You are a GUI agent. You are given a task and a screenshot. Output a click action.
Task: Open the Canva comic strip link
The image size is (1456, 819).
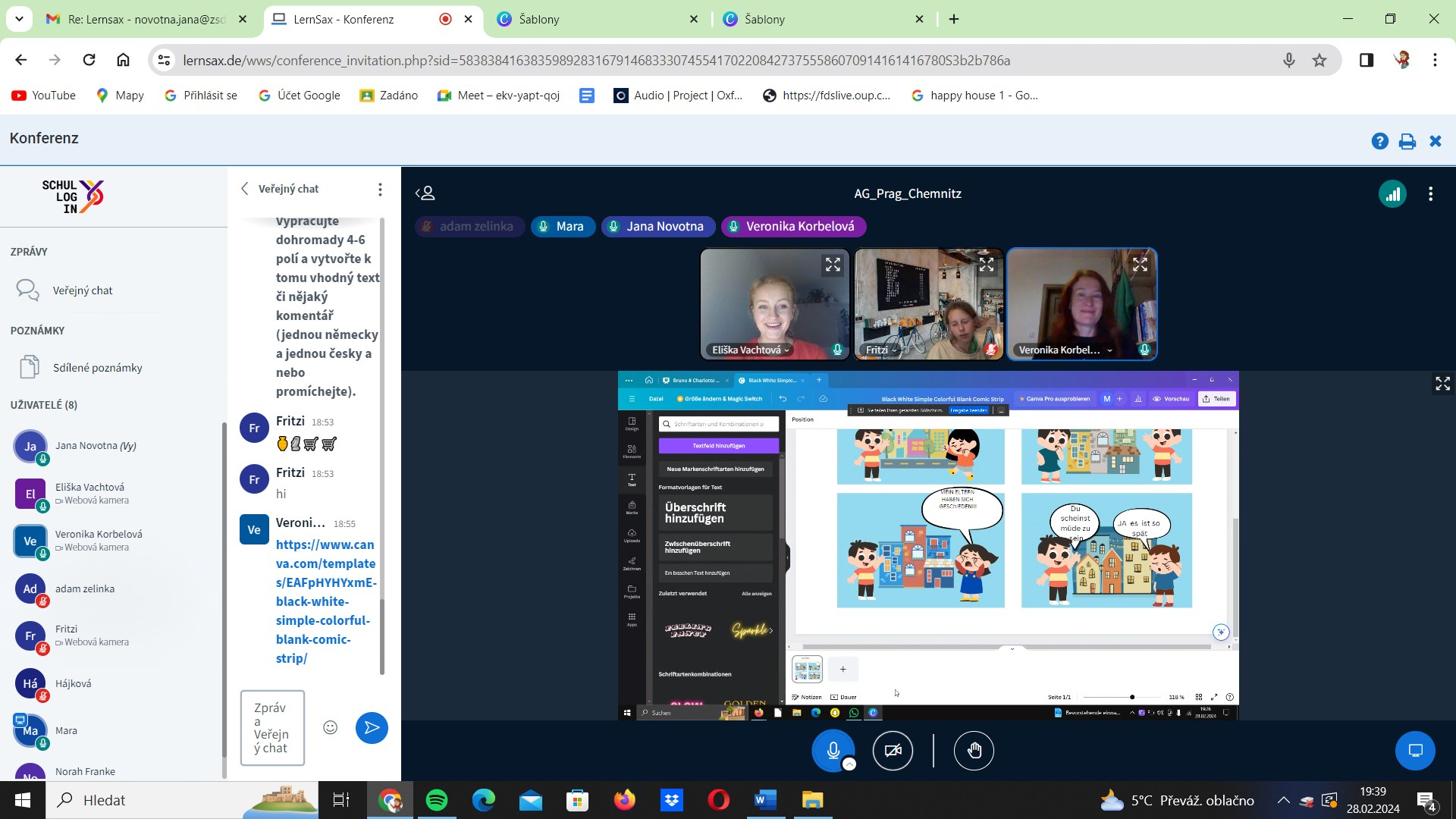point(326,601)
